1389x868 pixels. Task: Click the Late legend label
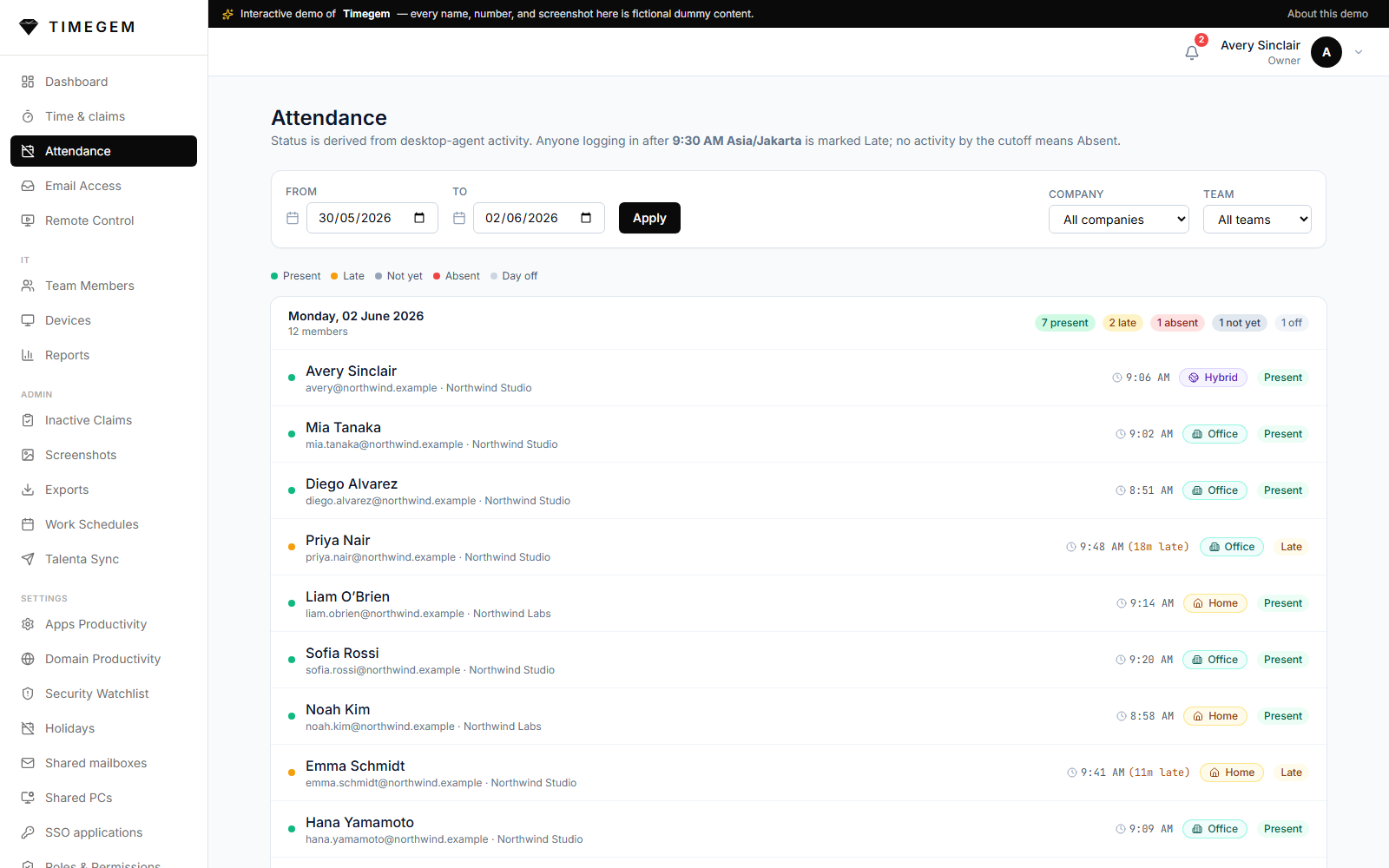coord(353,276)
